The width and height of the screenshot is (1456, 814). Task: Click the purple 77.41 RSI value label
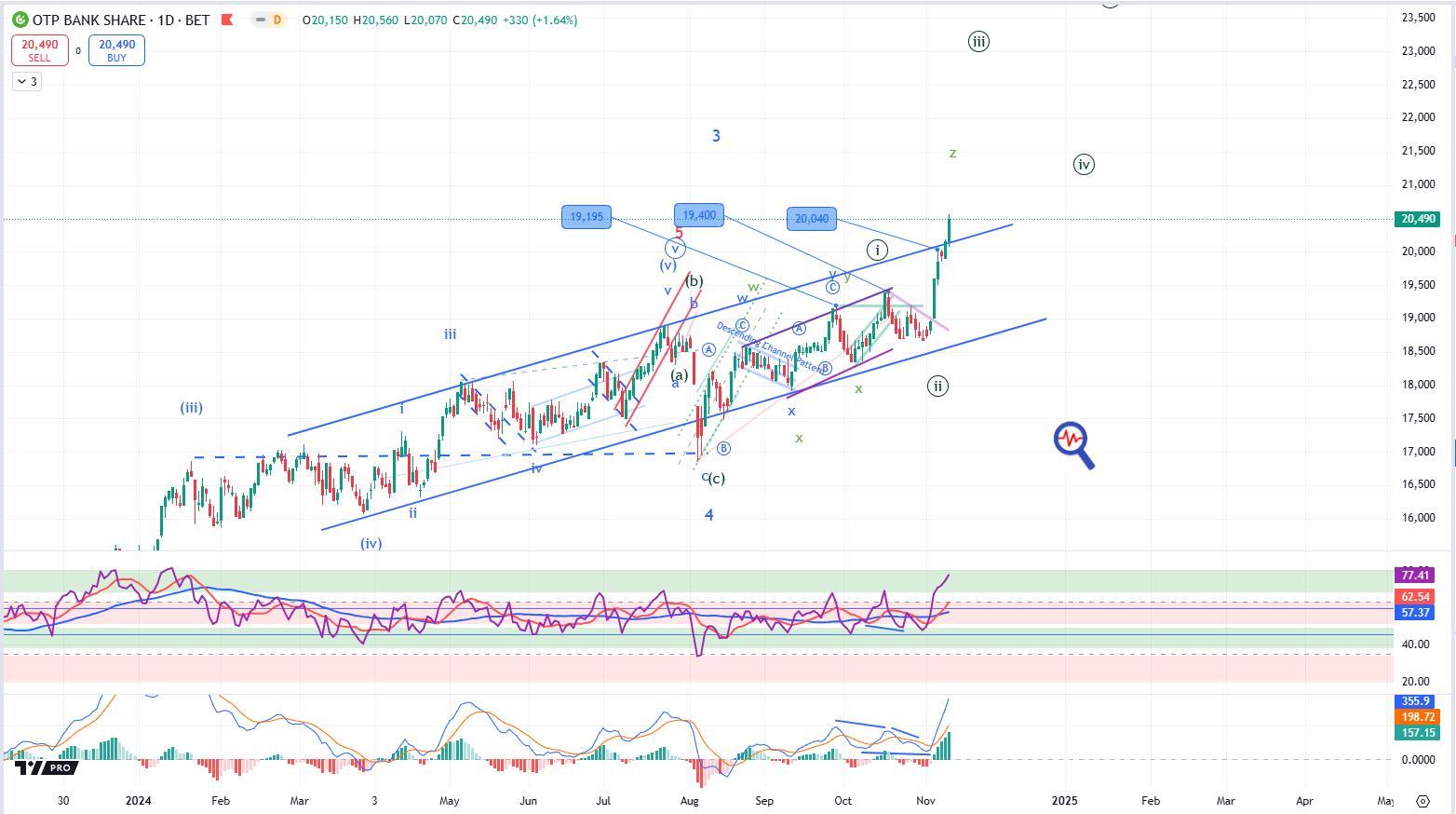(1414, 576)
